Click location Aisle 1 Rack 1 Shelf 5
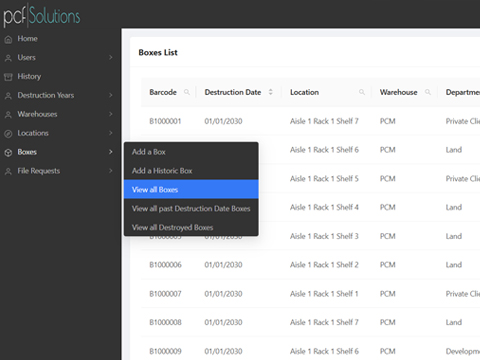The height and width of the screenshot is (360, 480). [x=324, y=179]
